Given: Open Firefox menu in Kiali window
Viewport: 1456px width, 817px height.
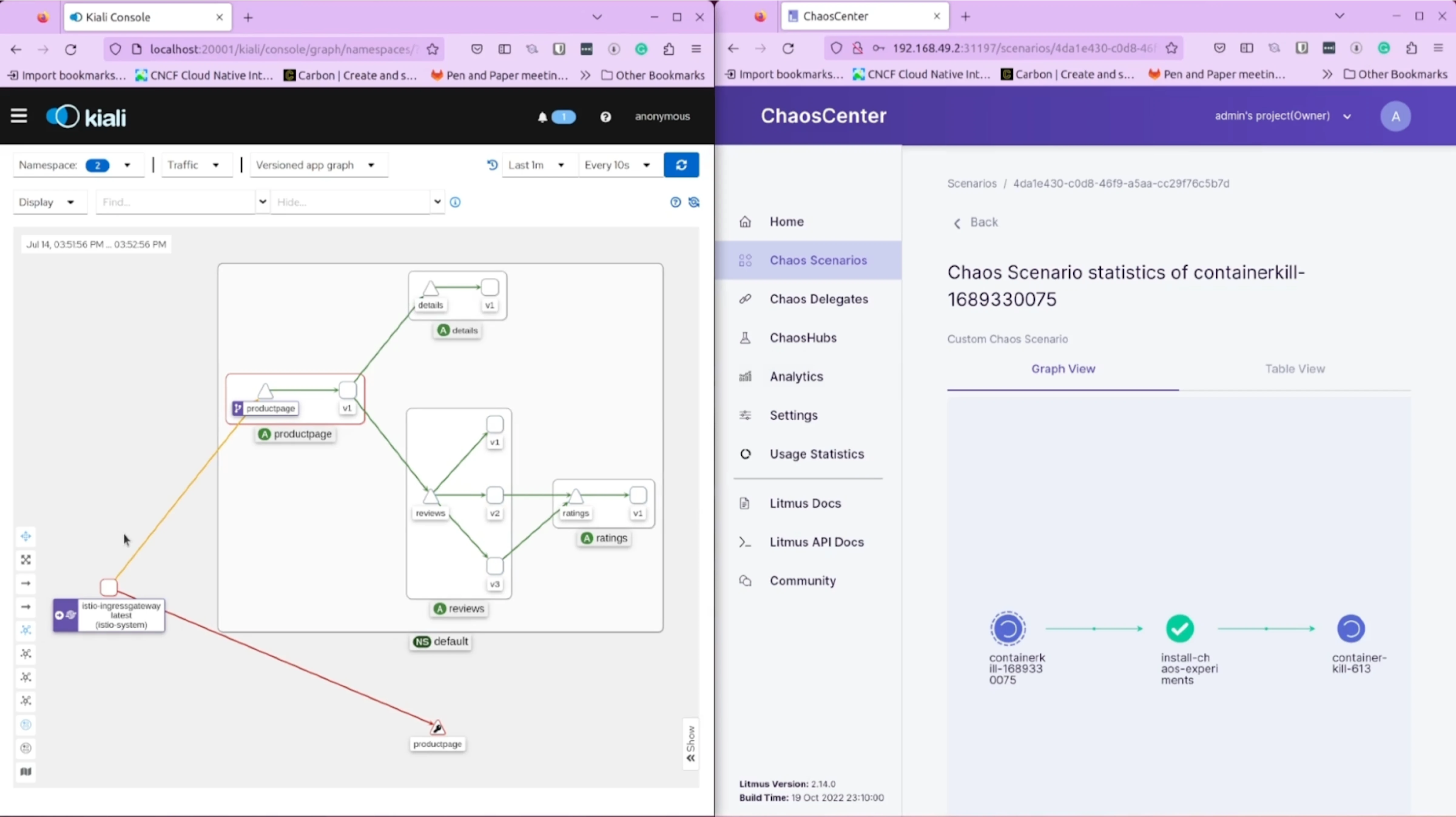Looking at the screenshot, I should pos(696,50).
